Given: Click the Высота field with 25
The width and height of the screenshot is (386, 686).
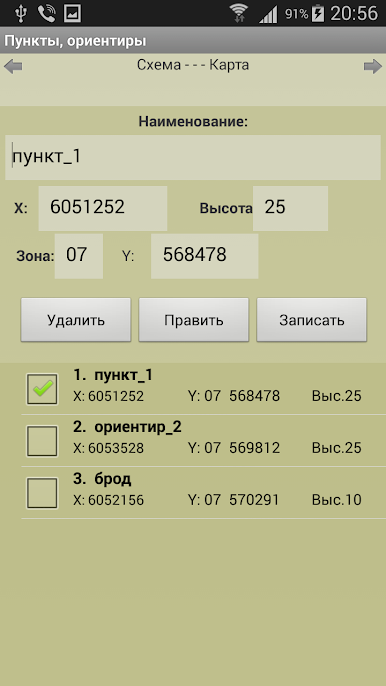Looking at the screenshot, I should (290, 208).
